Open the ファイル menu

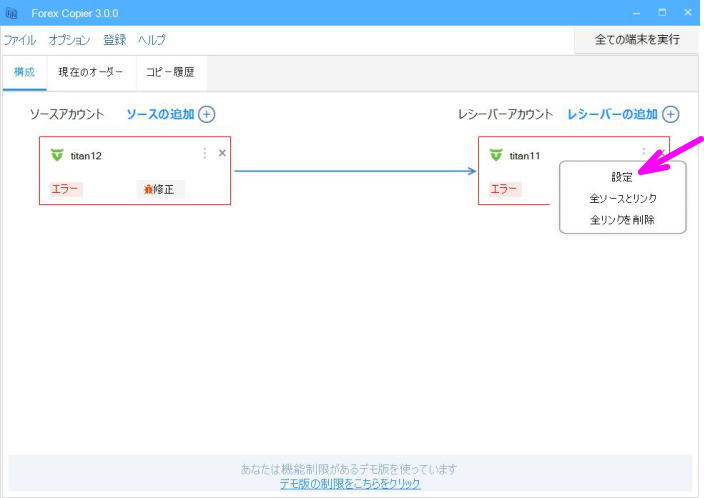click(20, 40)
